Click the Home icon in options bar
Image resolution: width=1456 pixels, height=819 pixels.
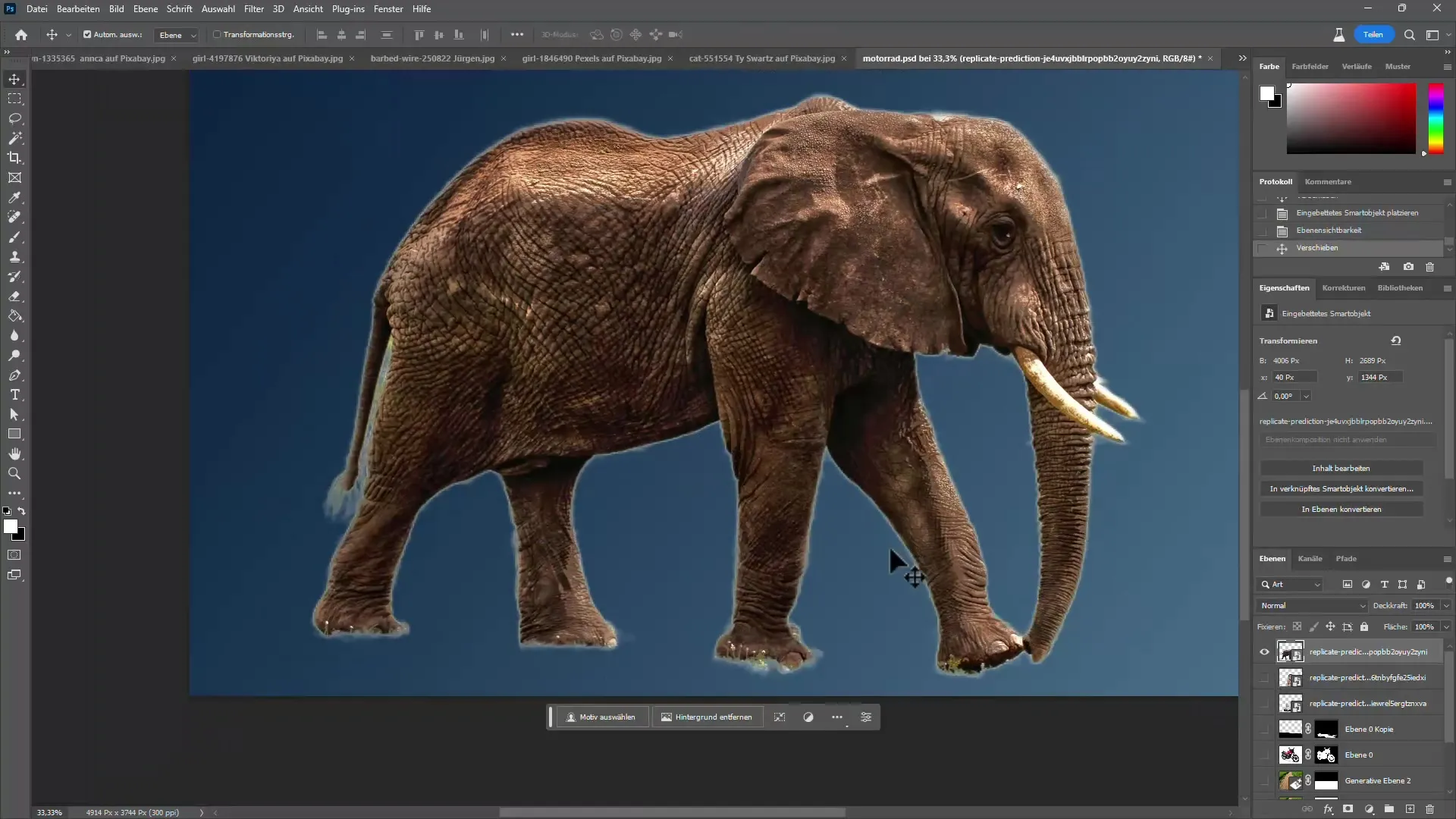point(21,35)
